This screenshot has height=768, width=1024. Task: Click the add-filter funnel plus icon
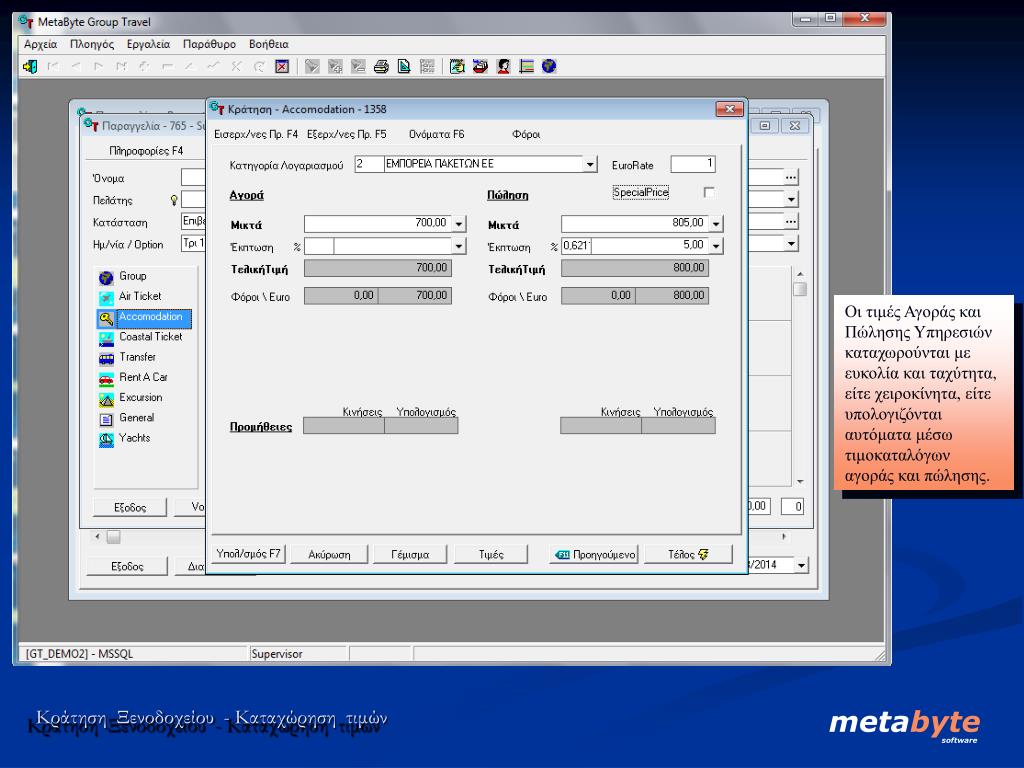tap(335, 66)
